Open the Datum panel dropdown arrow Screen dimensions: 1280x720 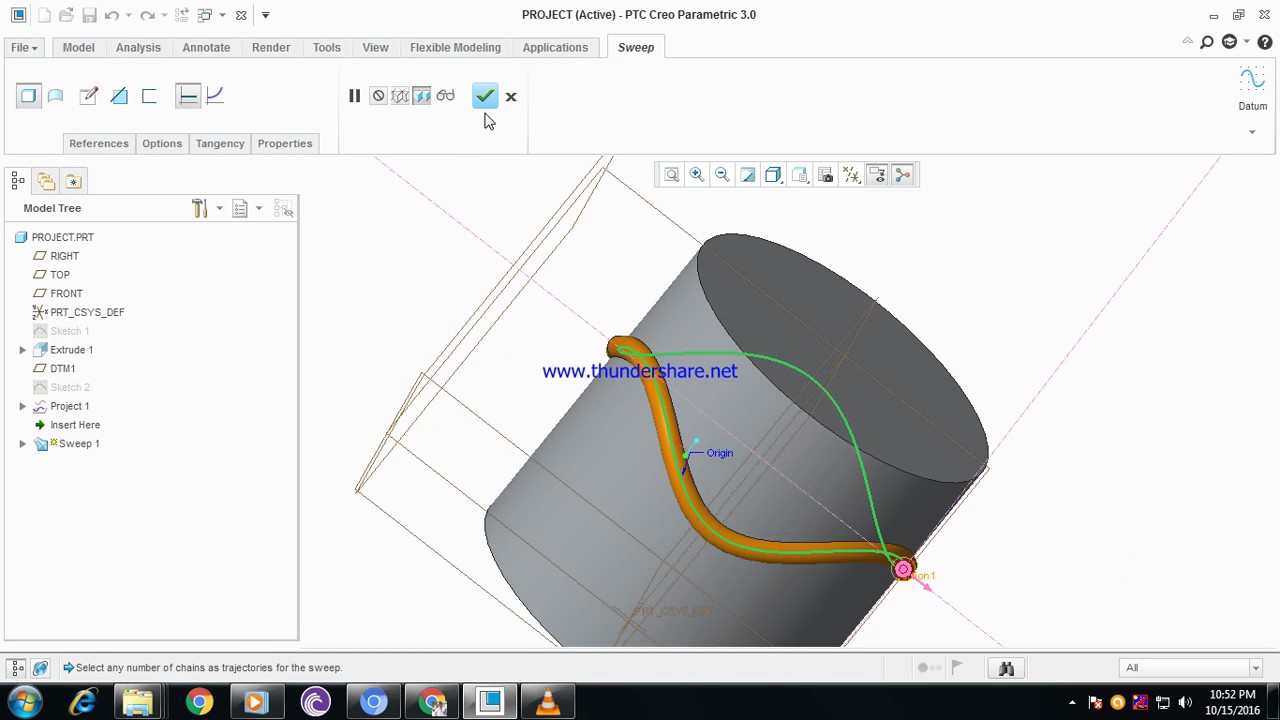1252,131
